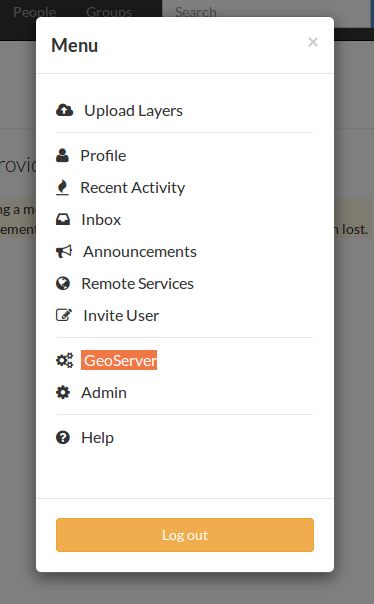The image size is (374, 604).
Task: Click the orange Log out button
Action: click(185, 535)
